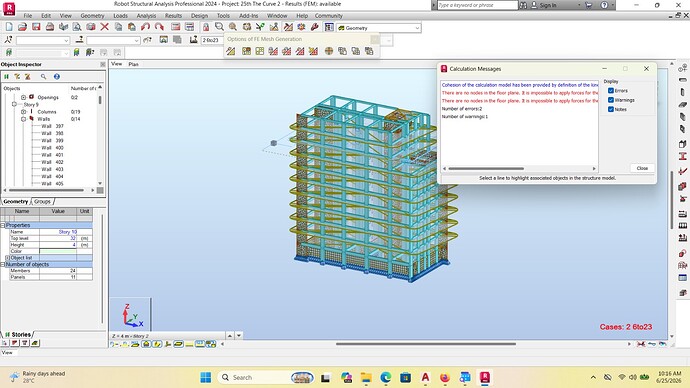This screenshot has height=388, width=690.
Task: Toggle the Errors display checkbox
Action: pos(611,91)
